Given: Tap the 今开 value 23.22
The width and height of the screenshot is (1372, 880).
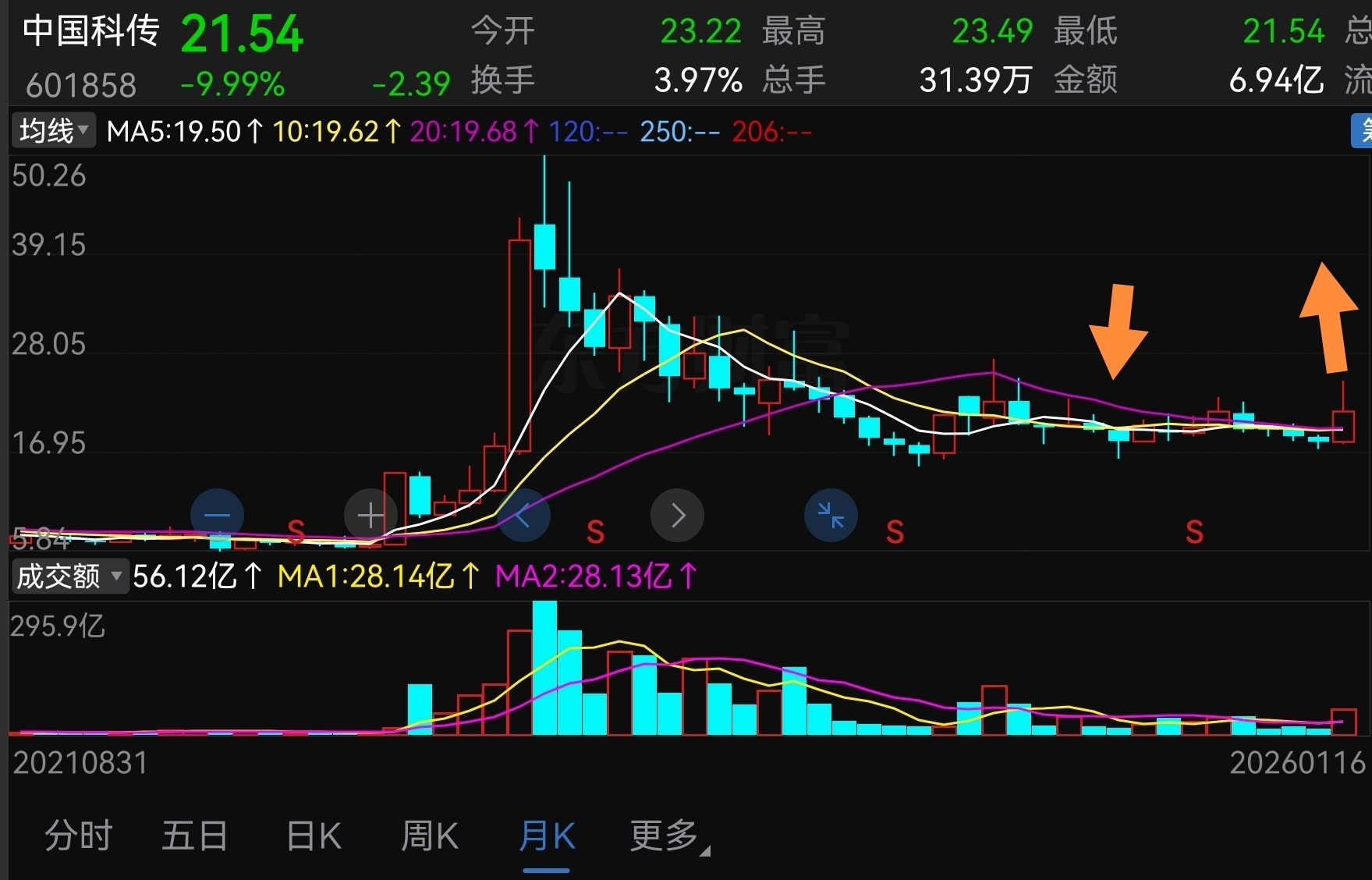Looking at the screenshot, I should tap(700, 31).
